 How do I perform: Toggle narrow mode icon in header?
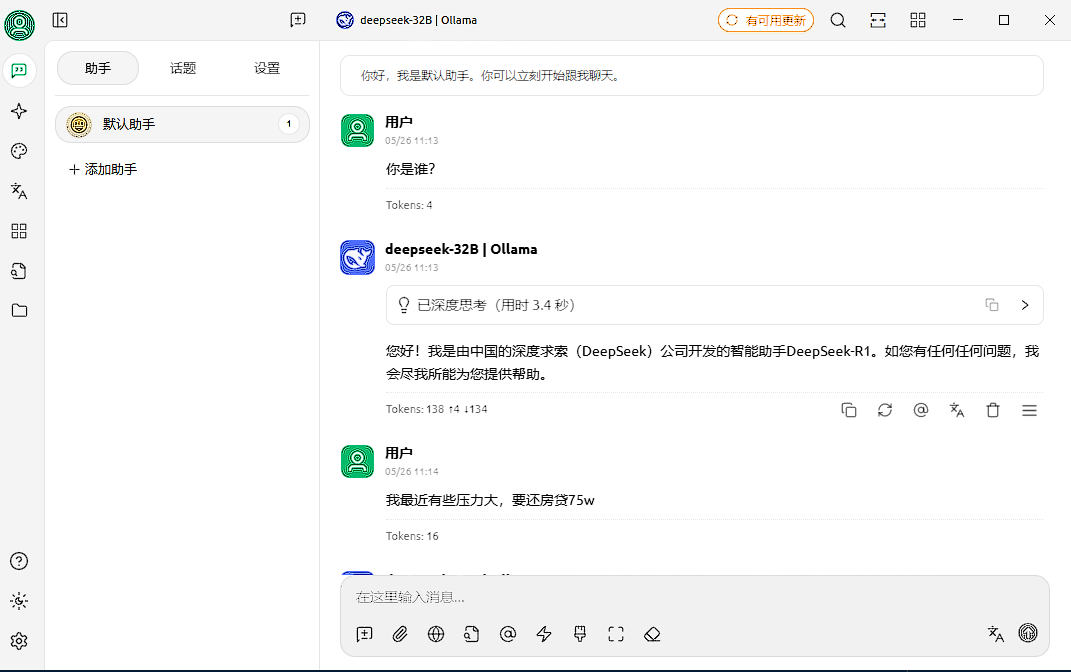[x=878, y=20]
